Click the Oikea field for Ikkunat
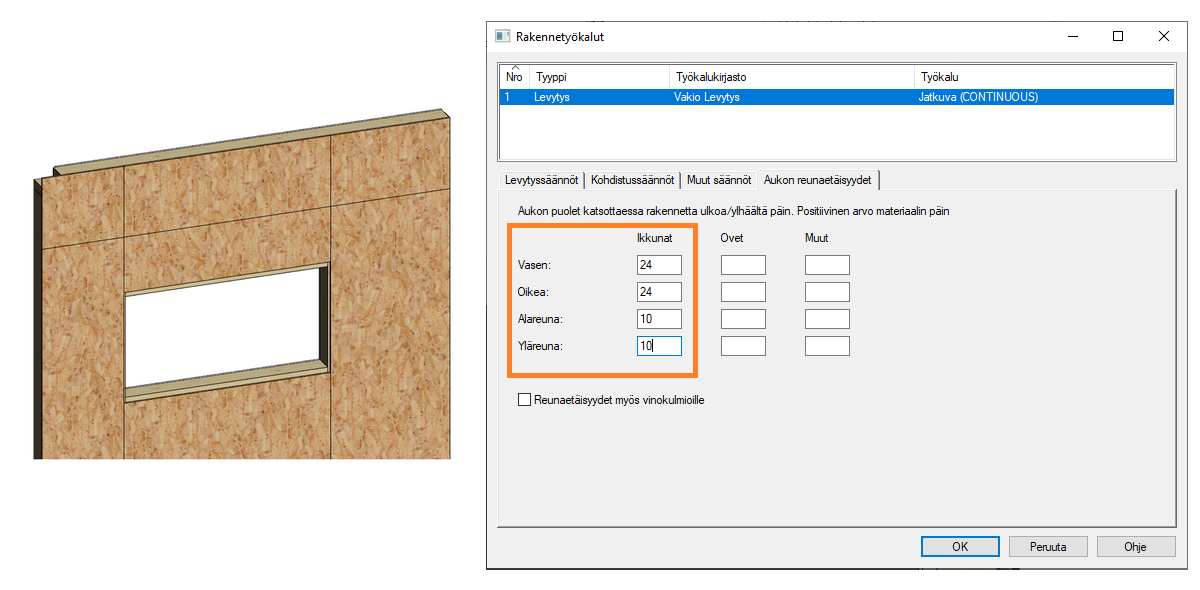The height and width of the screenshot is (590, 1200). 659,292
